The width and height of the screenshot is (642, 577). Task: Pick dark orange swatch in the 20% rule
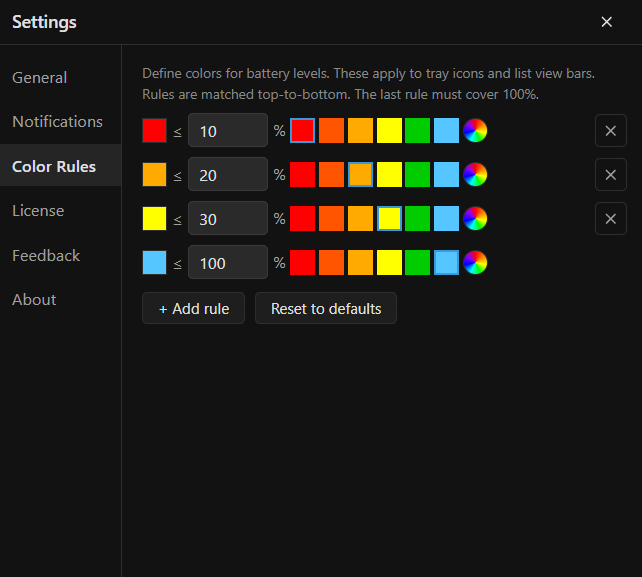click(x=331, y=174)
